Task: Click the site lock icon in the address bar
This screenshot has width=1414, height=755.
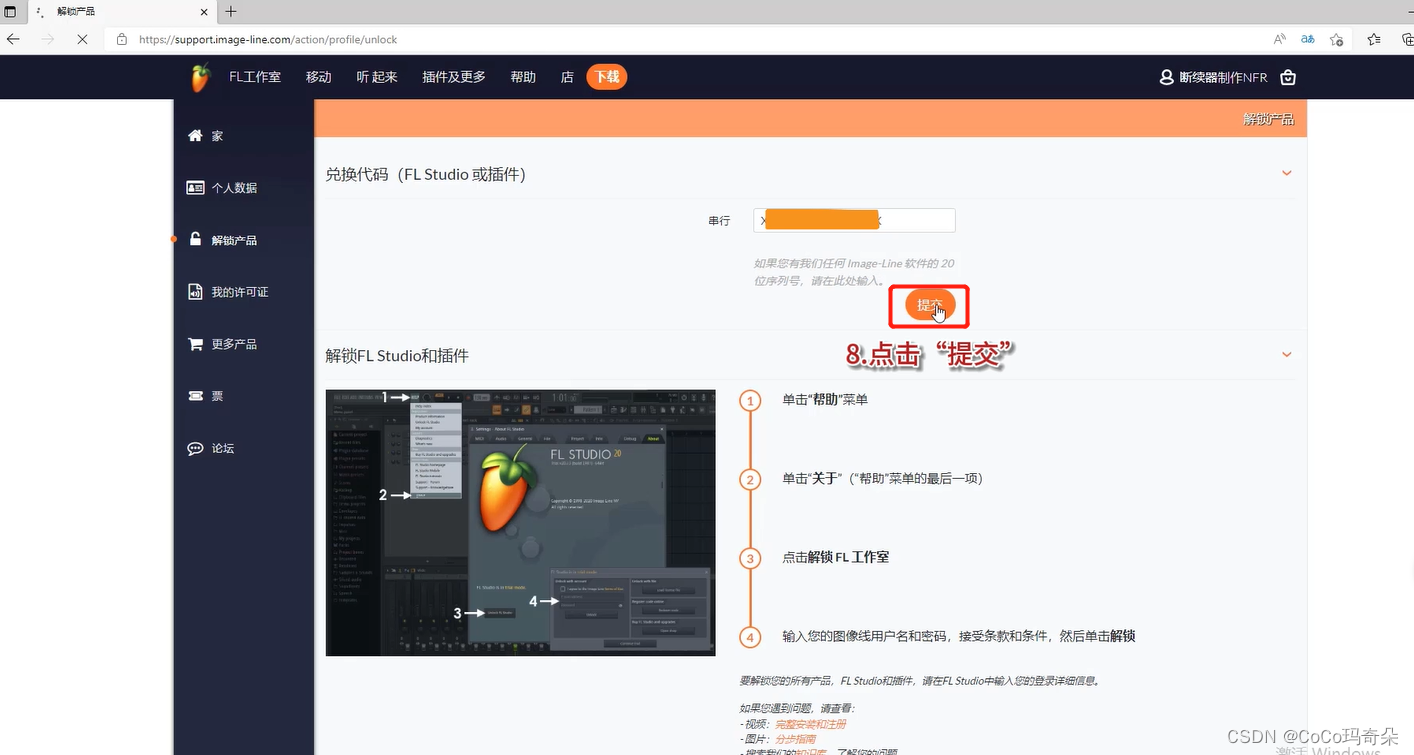Action: (122, 39)
